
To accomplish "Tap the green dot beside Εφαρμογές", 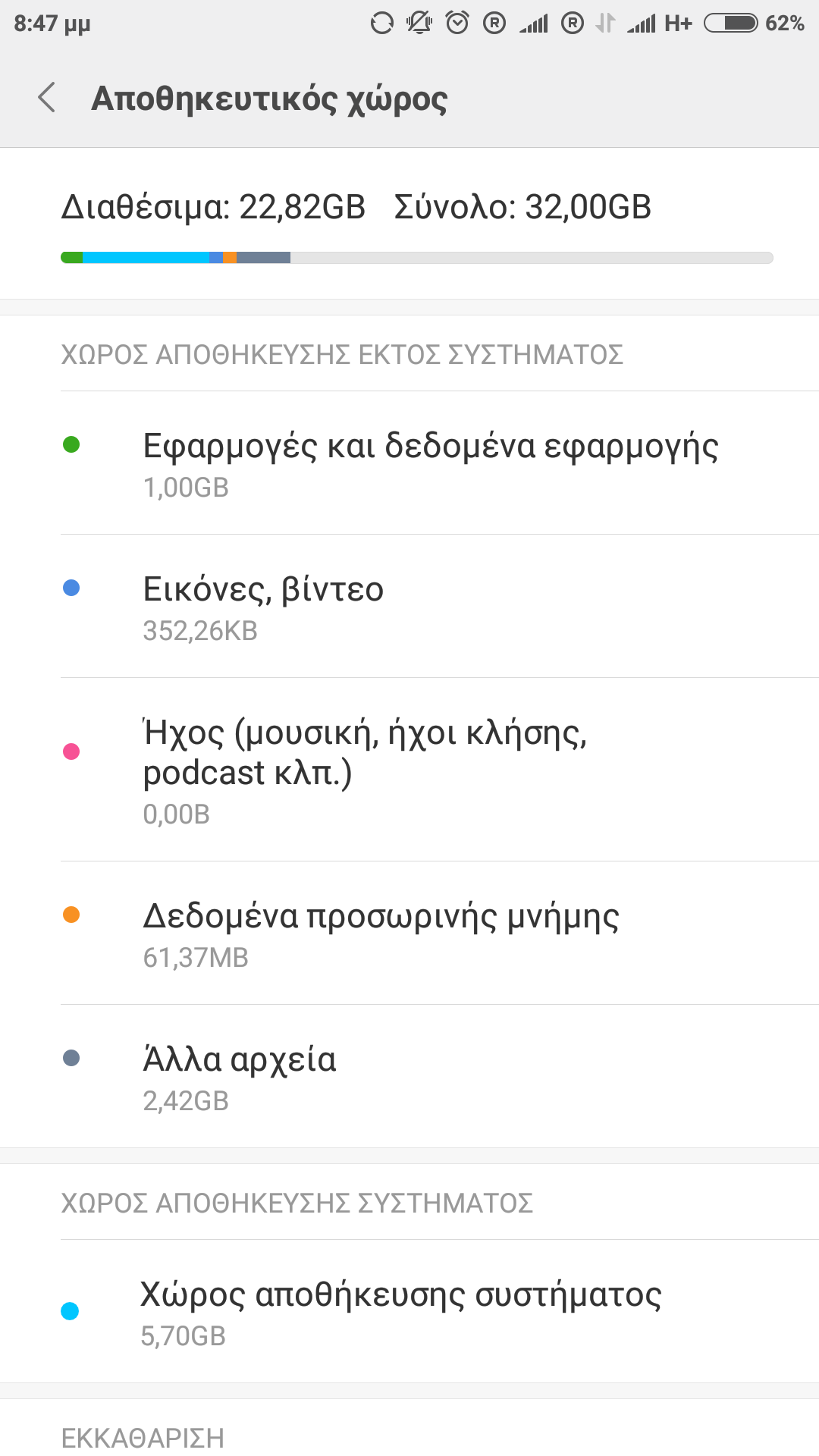I will (71, 444).
